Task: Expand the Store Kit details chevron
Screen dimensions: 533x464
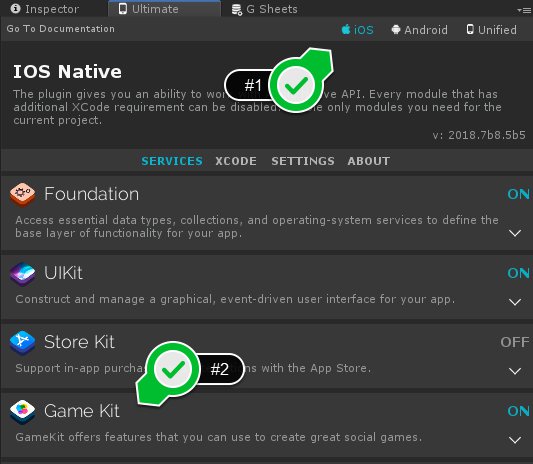Action: [x=515, y=371]
